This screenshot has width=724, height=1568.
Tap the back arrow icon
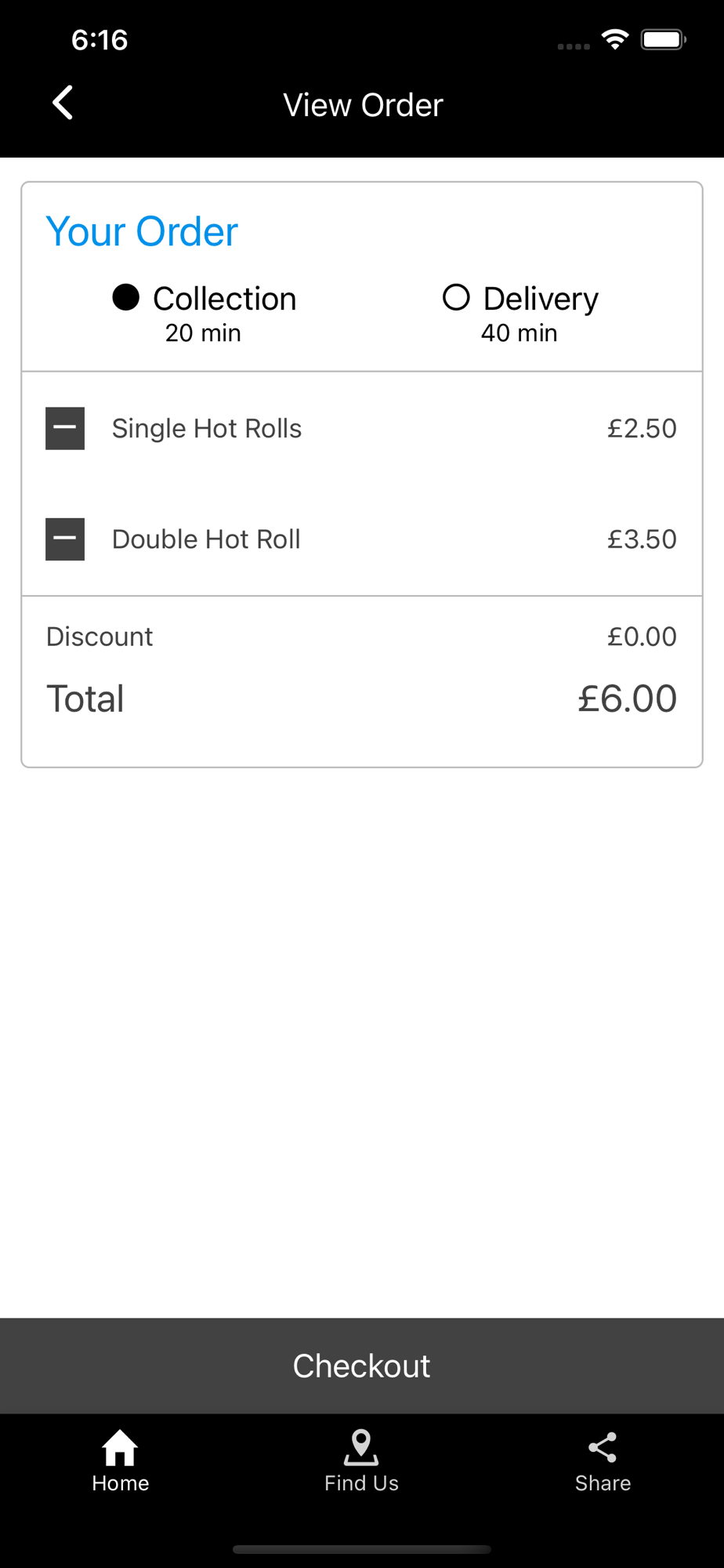tap(63, 103)
